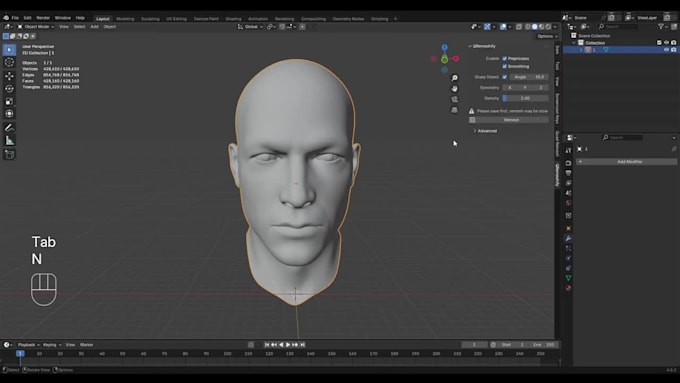Select the Rotate tool in the left toolbar

tap(9, 88)
